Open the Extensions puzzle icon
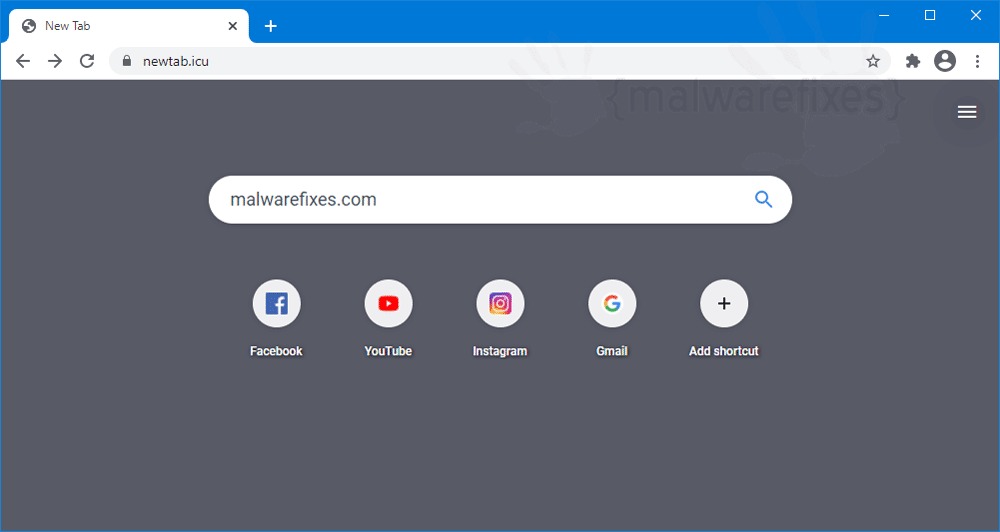1000x532 pixels. coord(913,61)
